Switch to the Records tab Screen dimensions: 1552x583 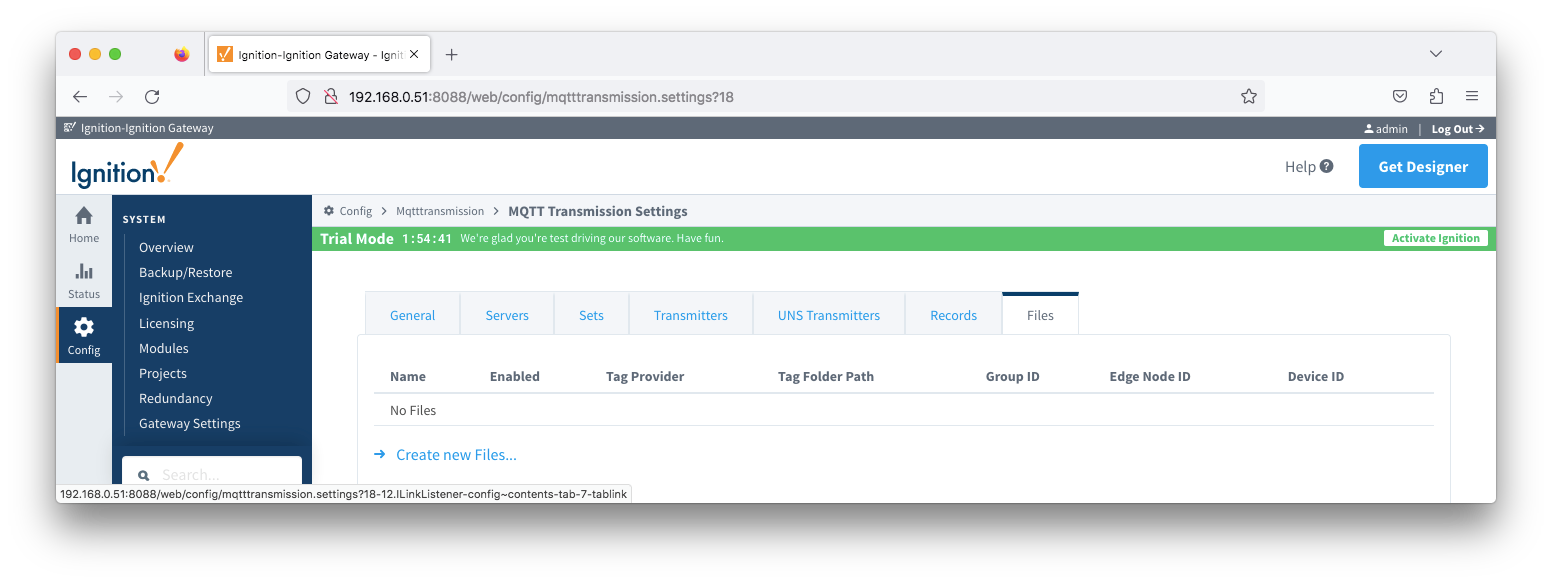[953, 315]
